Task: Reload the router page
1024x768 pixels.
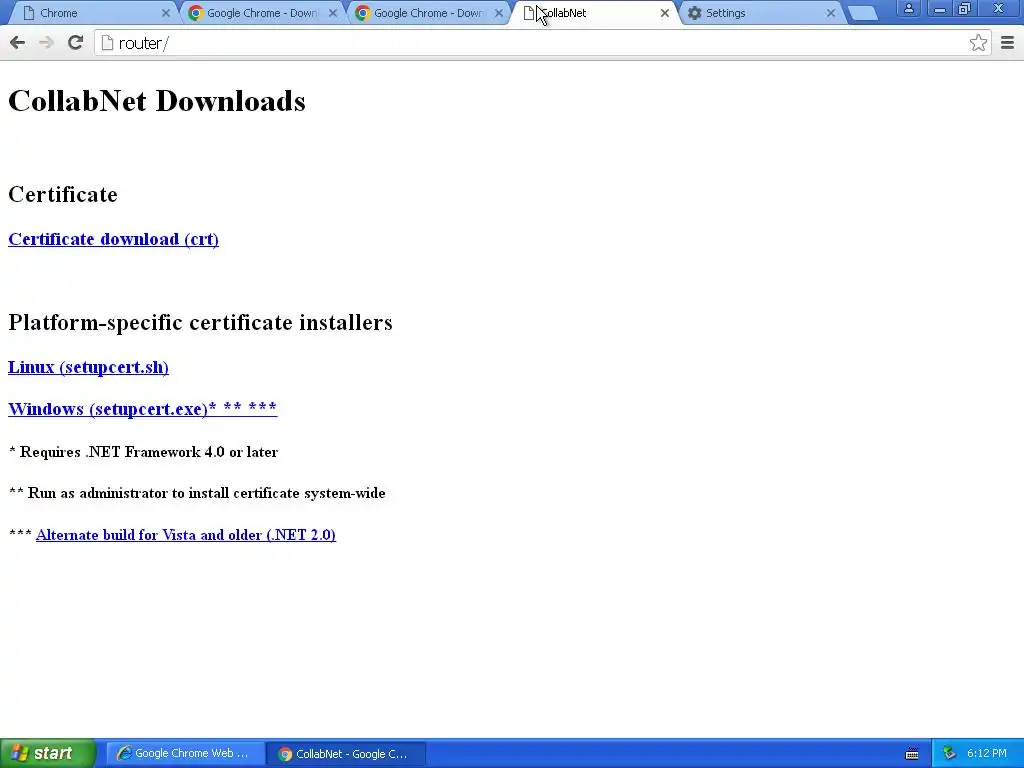Action: [75, 43]
